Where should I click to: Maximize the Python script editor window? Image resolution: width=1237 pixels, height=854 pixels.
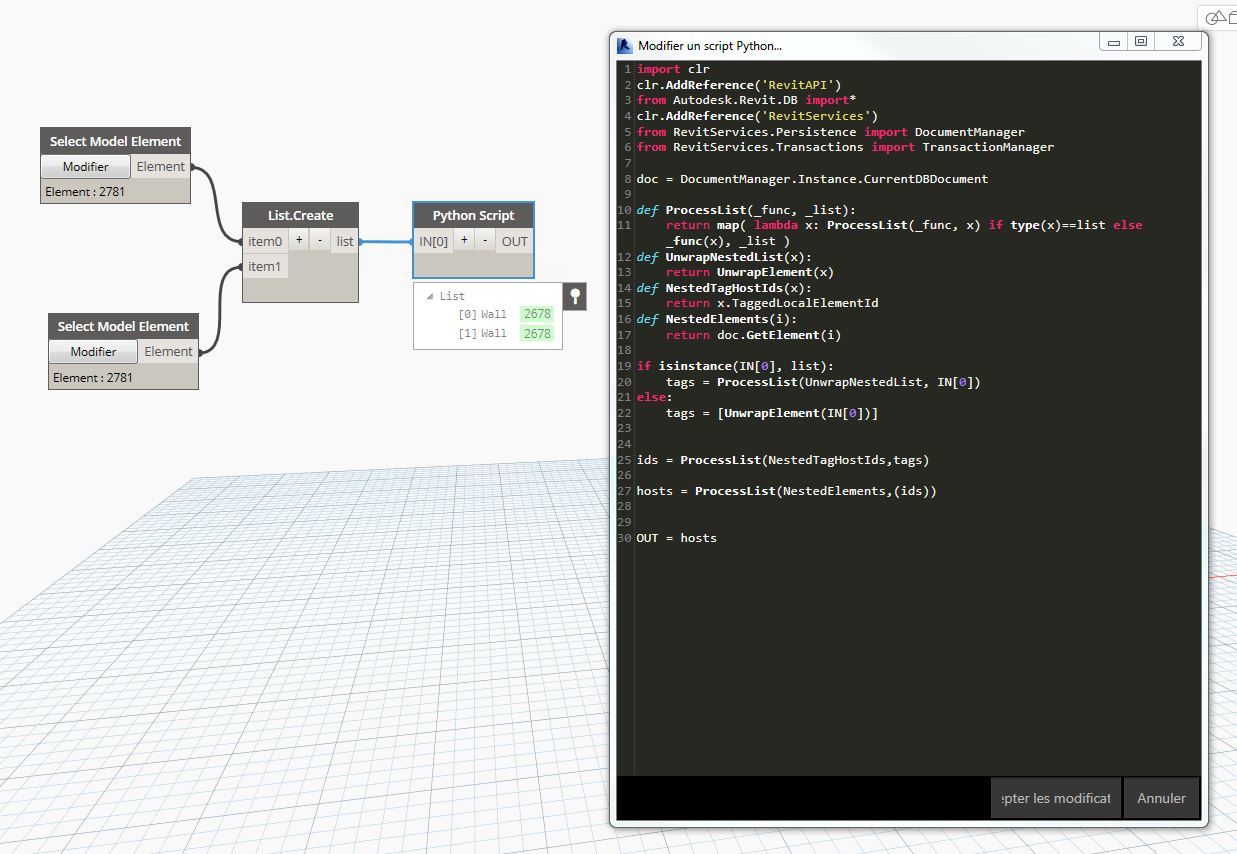click(1140, 41)
